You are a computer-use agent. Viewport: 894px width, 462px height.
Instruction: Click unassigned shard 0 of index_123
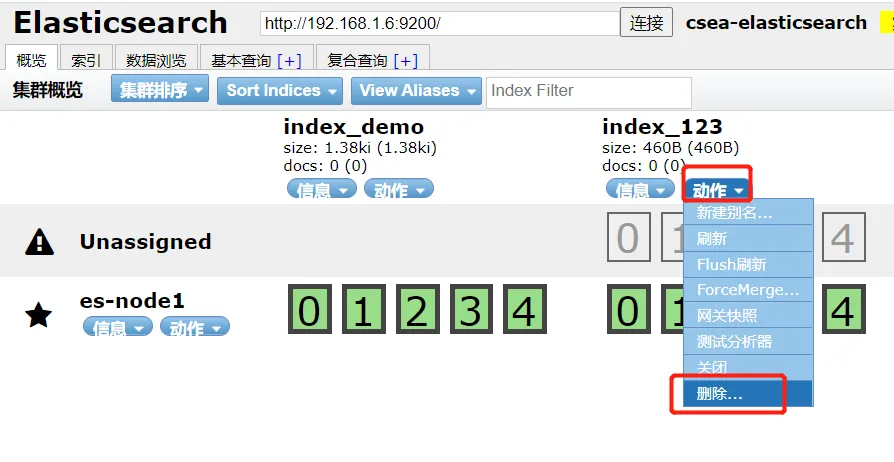pyautogui.click(x=628, y=237)
